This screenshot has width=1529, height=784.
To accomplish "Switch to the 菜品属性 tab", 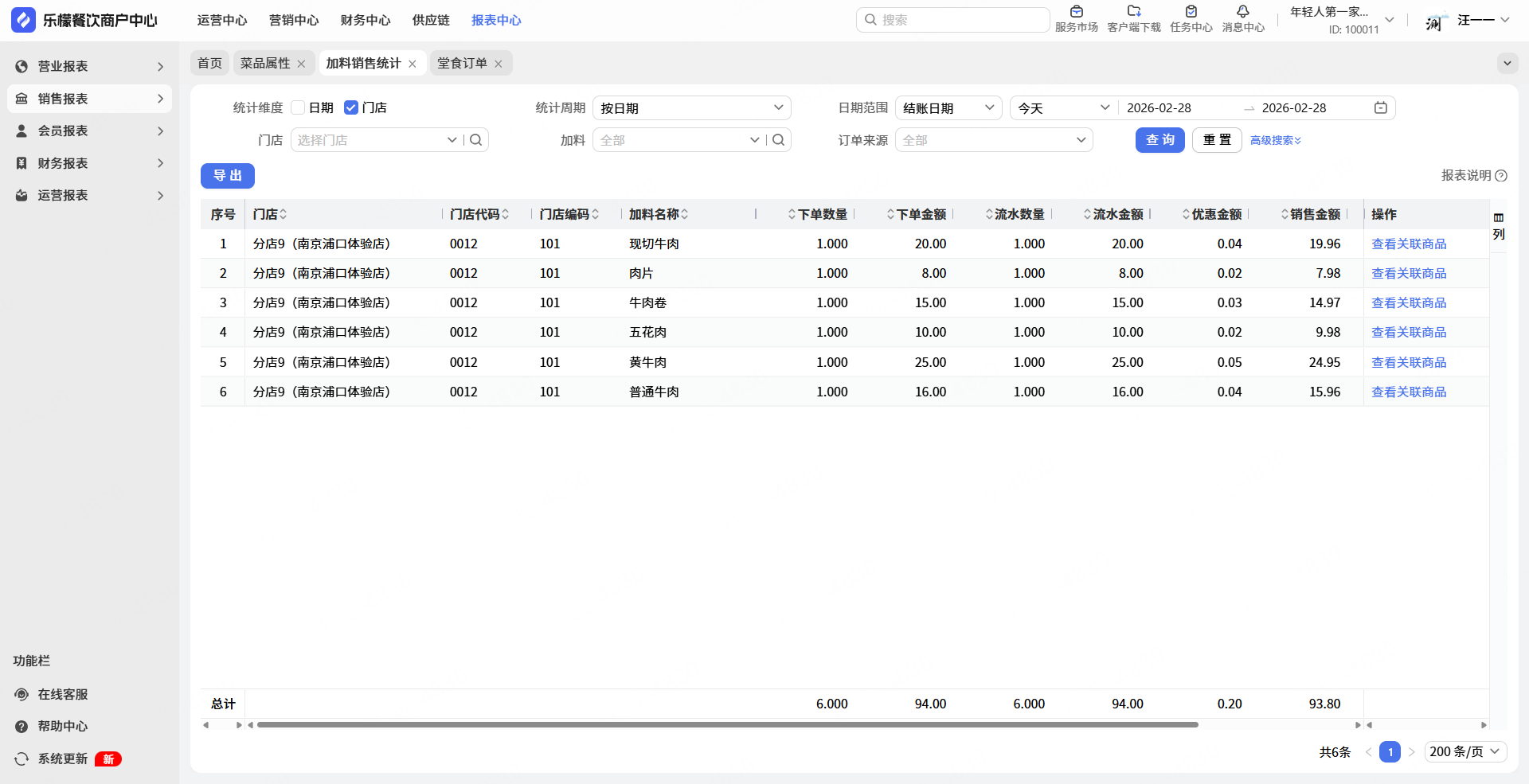I will 265,64.
